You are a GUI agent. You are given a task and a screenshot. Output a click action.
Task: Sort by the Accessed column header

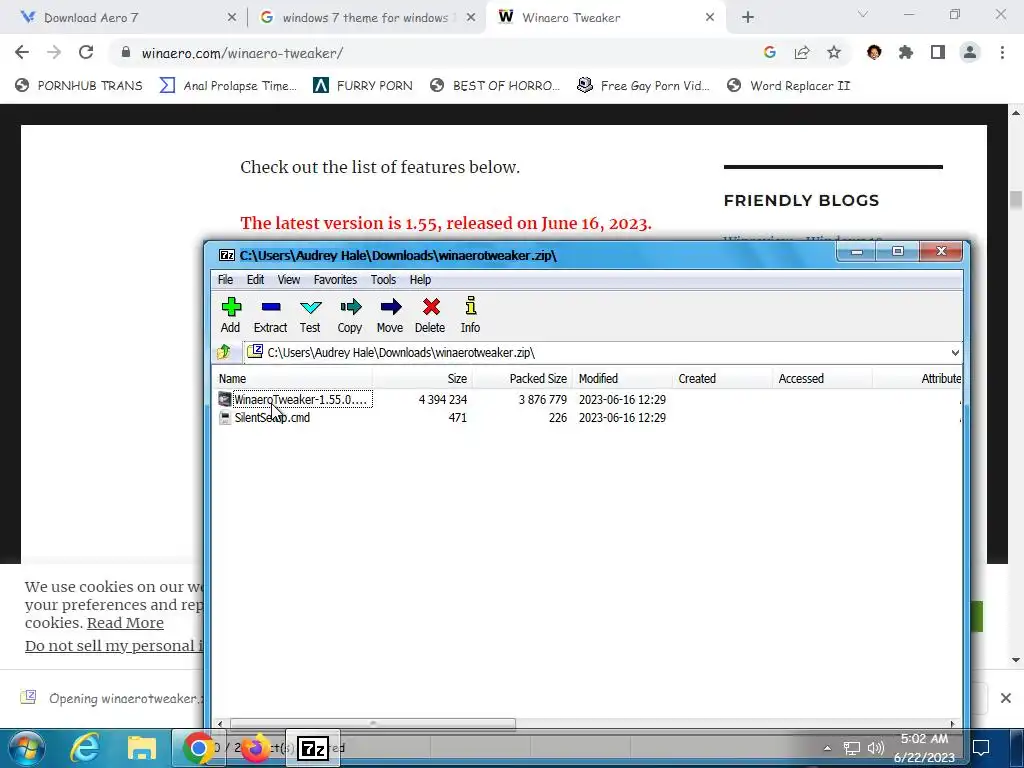[x=822, y=379]
